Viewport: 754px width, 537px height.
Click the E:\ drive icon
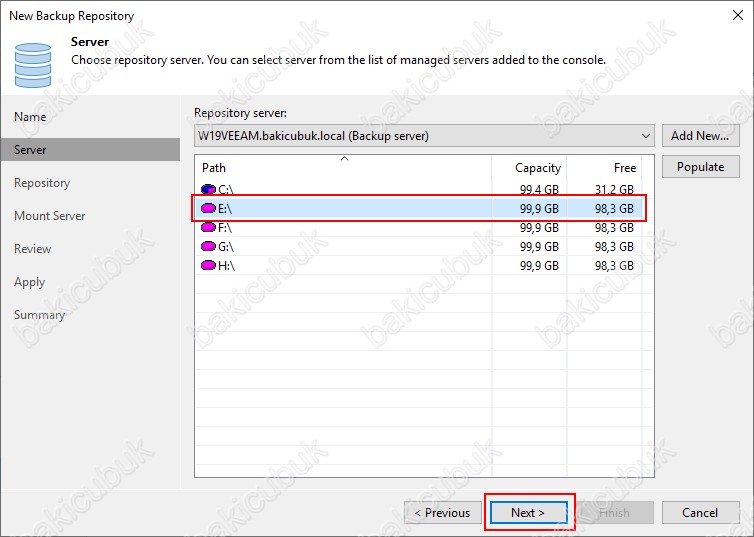click(x=208, y=208)
